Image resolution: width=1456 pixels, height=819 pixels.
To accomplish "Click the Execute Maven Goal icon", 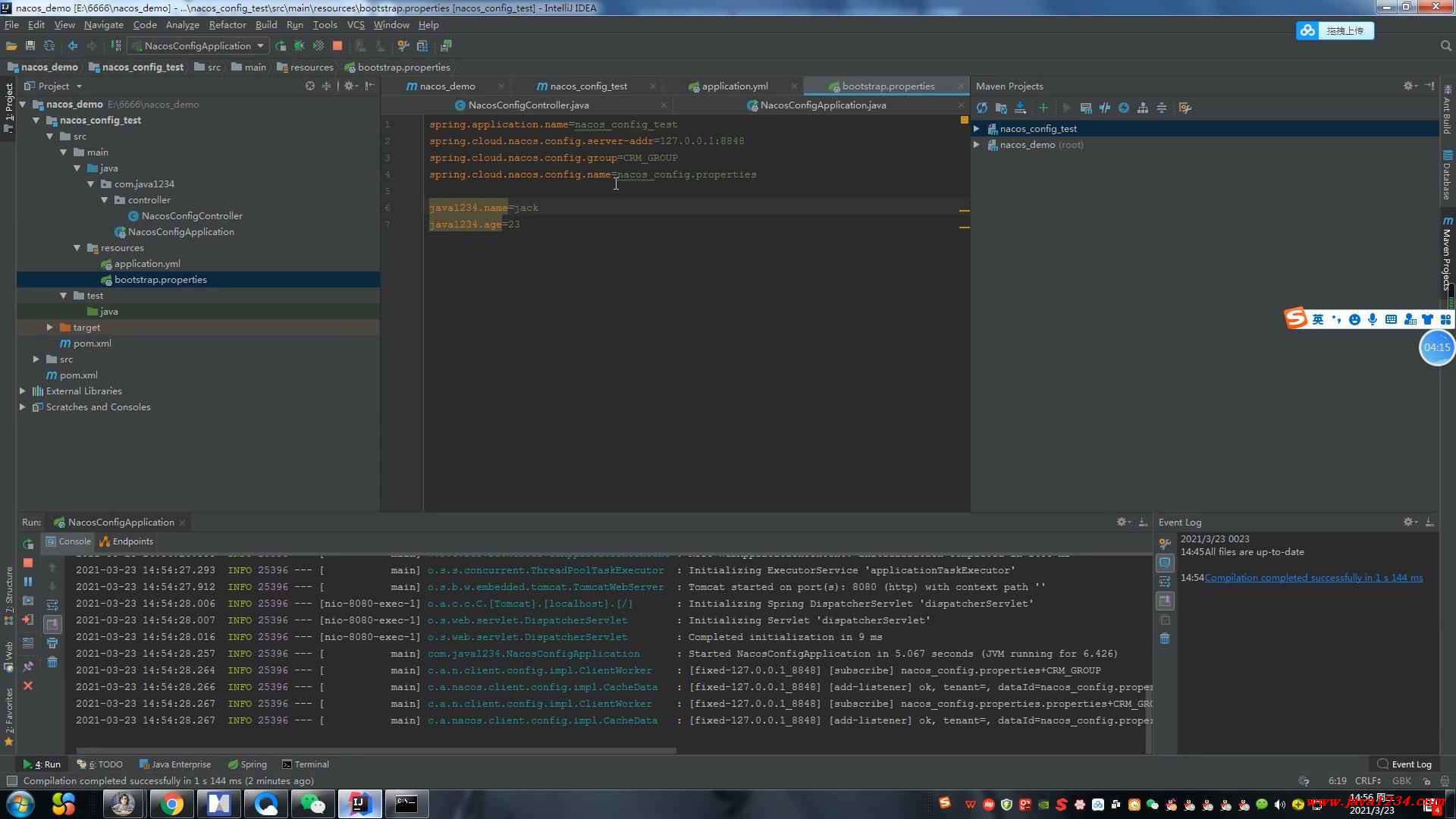I will point(1086,108).
